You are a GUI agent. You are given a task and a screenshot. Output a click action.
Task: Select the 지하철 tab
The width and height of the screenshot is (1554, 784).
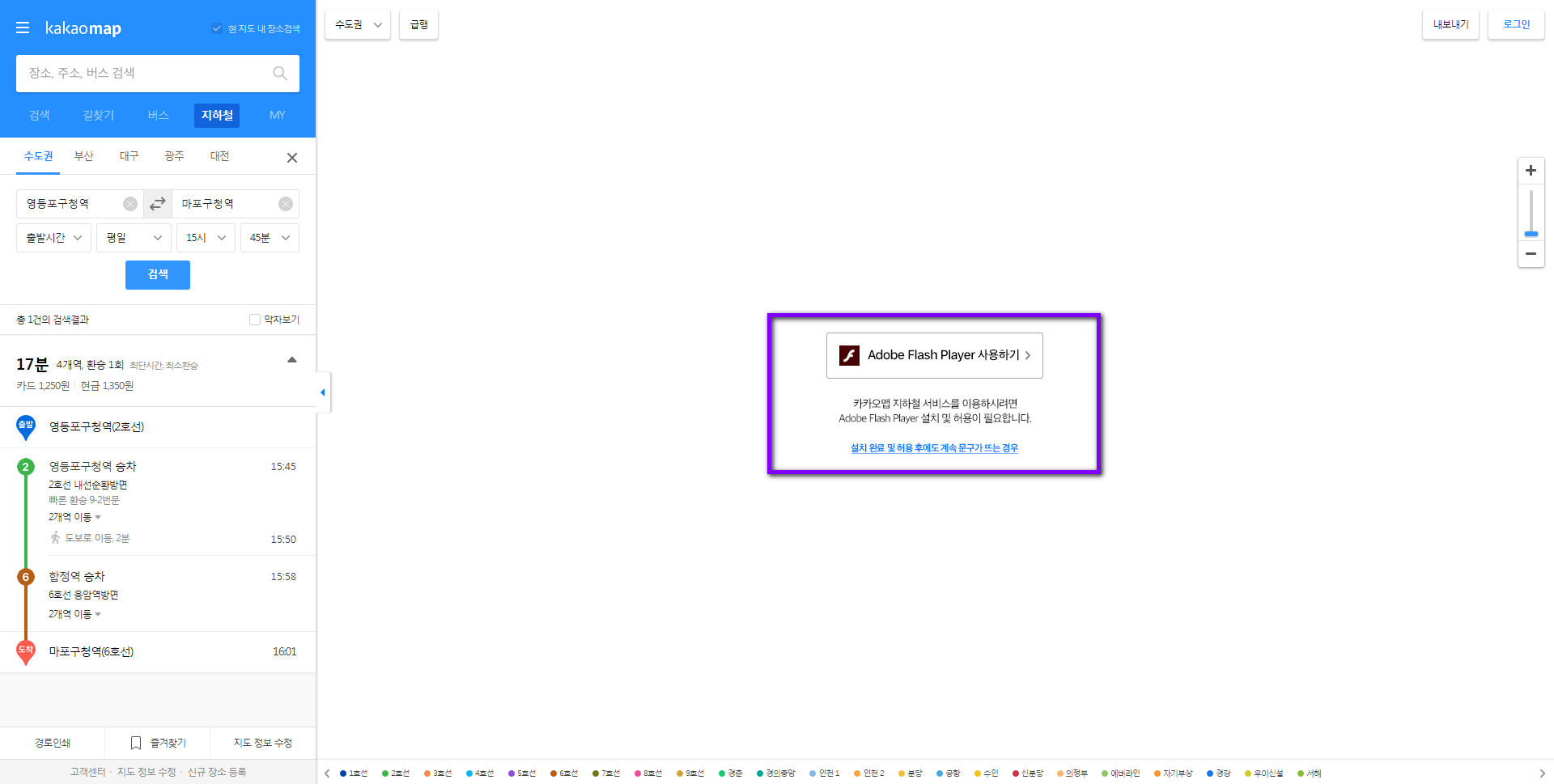click(x=217, y=116)
